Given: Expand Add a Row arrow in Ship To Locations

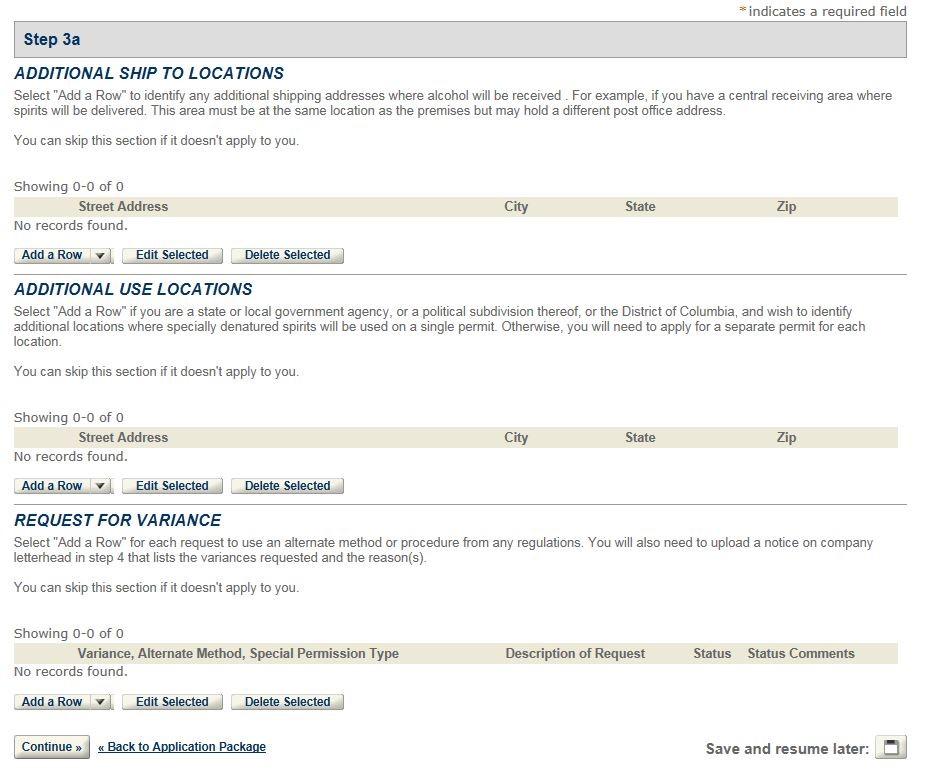Looking at the screenshot, I should click(100, 255).
